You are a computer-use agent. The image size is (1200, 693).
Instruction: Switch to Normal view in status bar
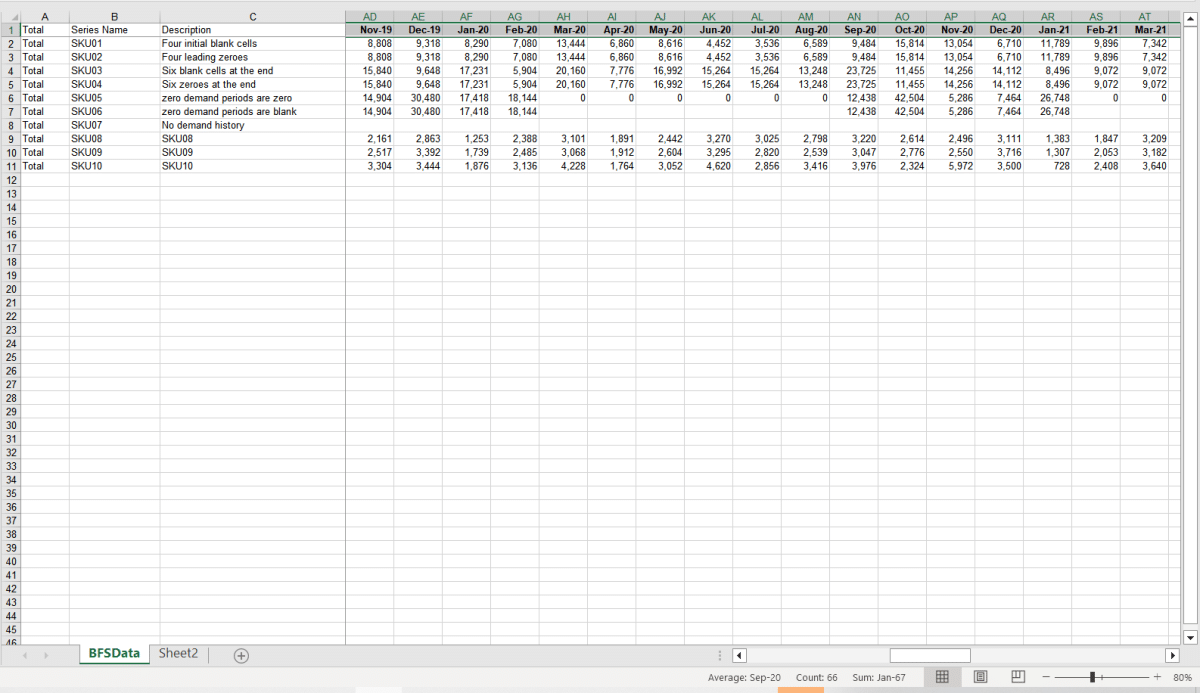pyautogui.click(x=941, y=677)
